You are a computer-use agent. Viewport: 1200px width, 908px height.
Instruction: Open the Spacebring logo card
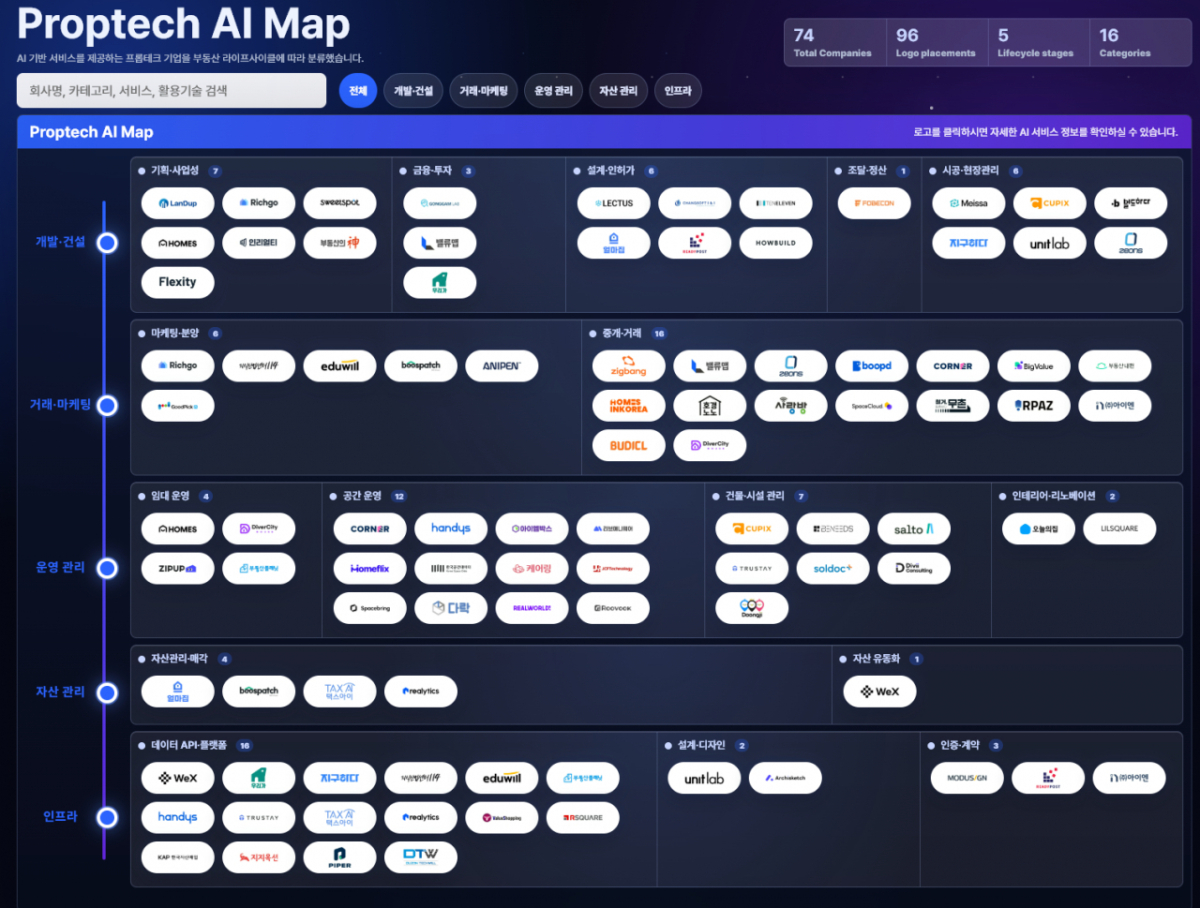point(370,609)
